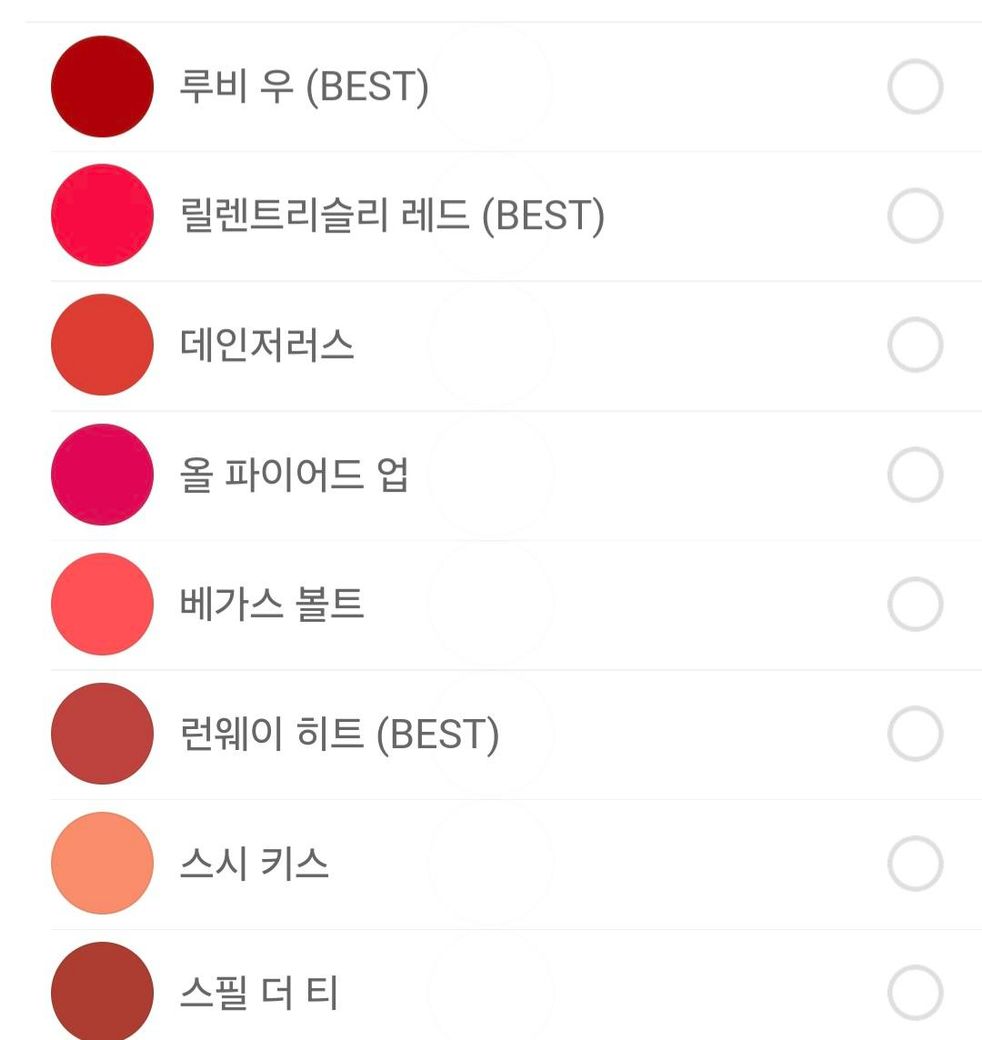The height and width of the screenshot is (1040, 982).
Task: Tap the magenta 올 파이어드 업 swatch
Action: click(x=102, y=475)
